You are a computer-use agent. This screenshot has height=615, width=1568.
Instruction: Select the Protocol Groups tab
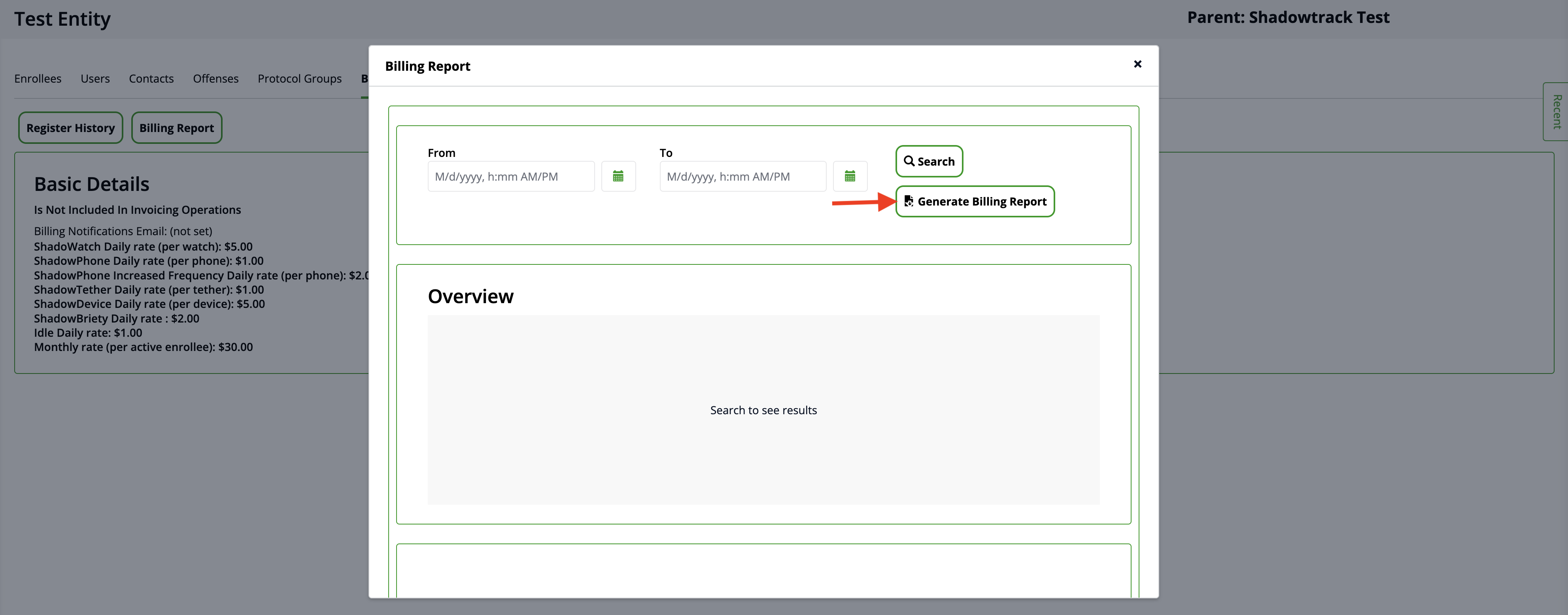(x=299, y=79)
